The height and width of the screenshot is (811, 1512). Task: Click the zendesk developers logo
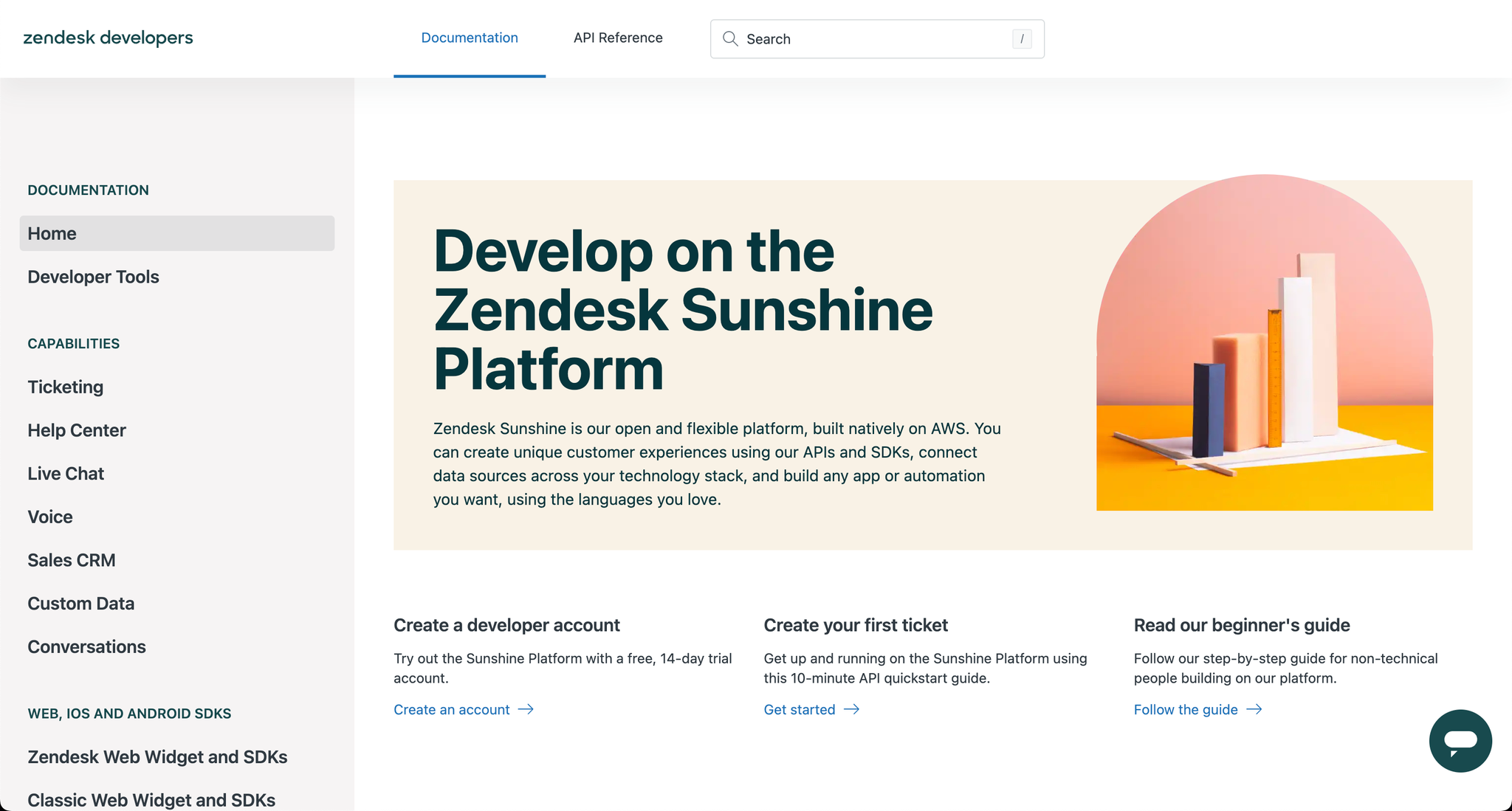click(x=108, y=38)
